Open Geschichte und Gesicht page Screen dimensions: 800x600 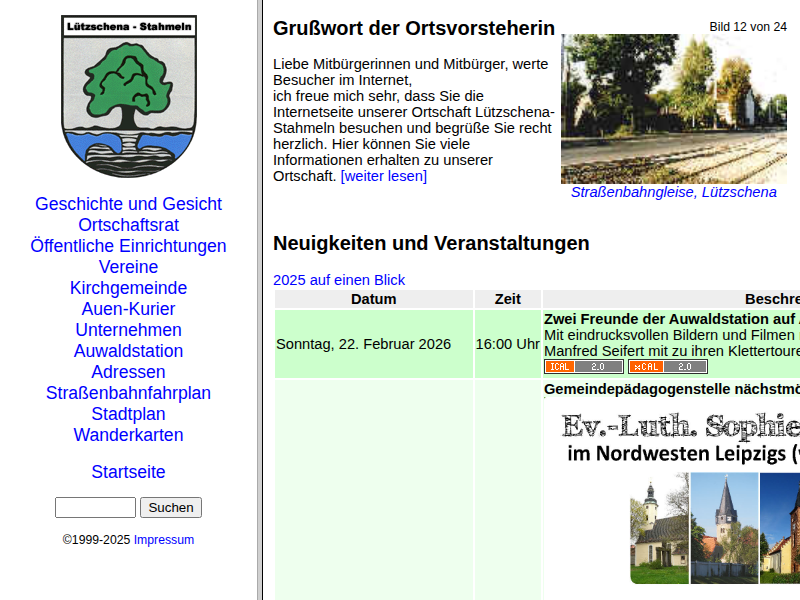[128, 204]
